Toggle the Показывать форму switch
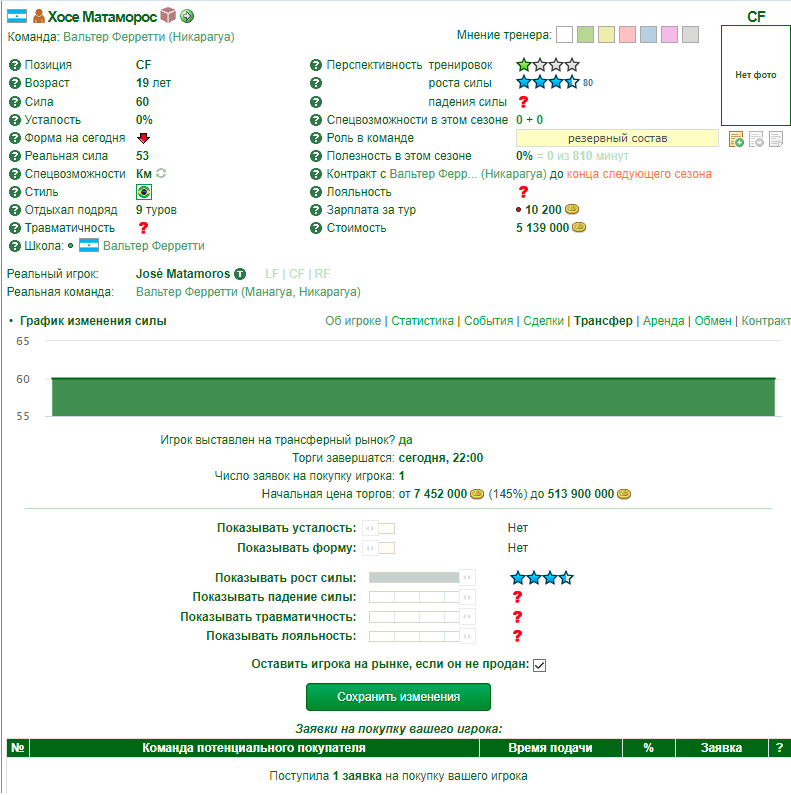 [379, 548]
